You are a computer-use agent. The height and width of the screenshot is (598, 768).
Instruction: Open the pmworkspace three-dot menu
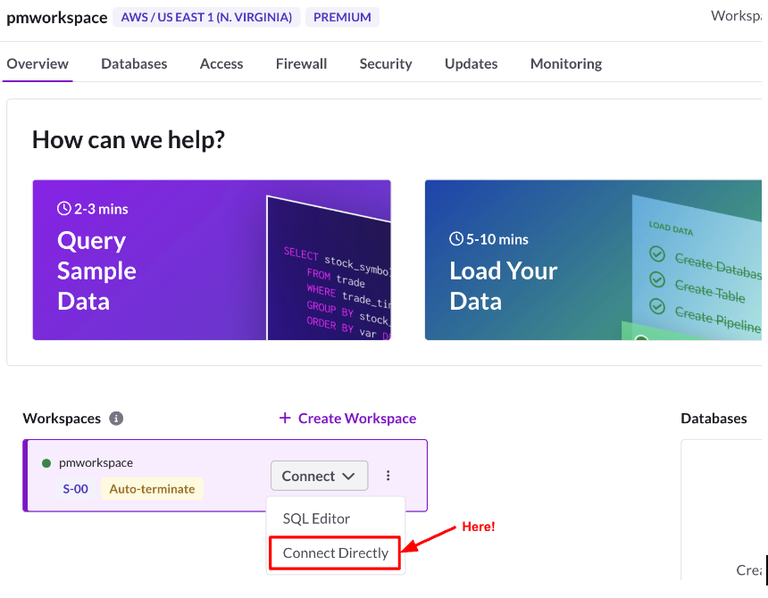[x=388, y=476]
